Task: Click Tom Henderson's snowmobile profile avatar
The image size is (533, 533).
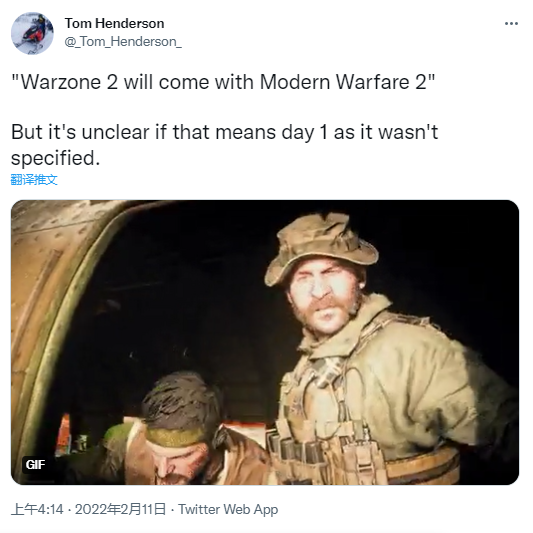Action: click(32, 33)
